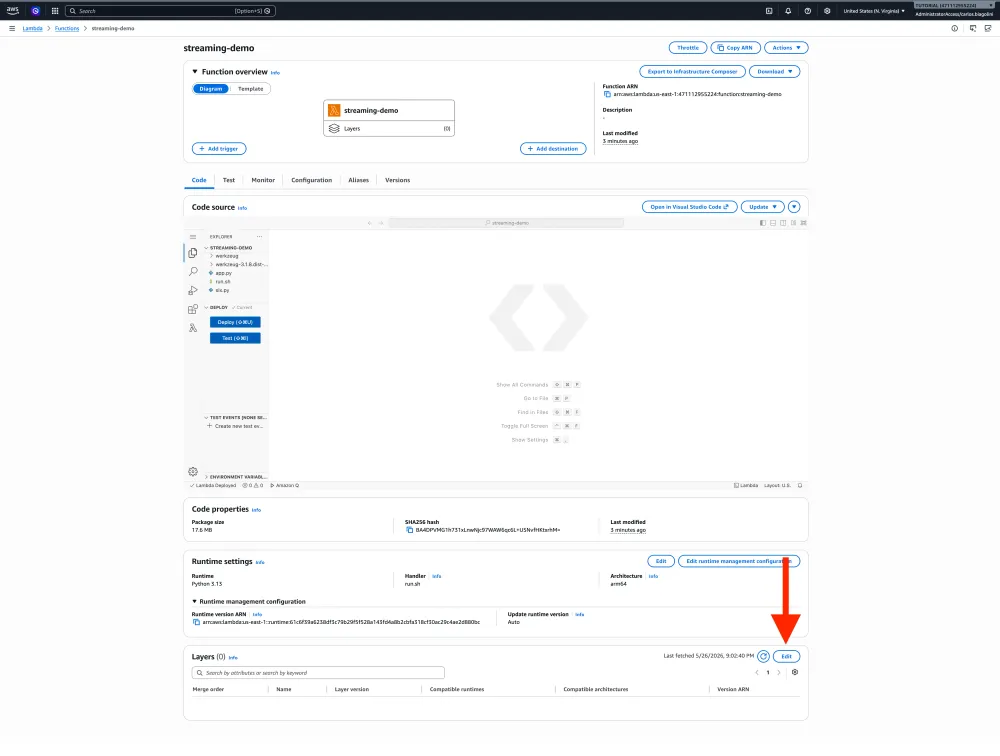Image resolution: width=1000 pixels, height=756 pixels.
Task: Click Open in Visual Studio Code
Action: 689,207
